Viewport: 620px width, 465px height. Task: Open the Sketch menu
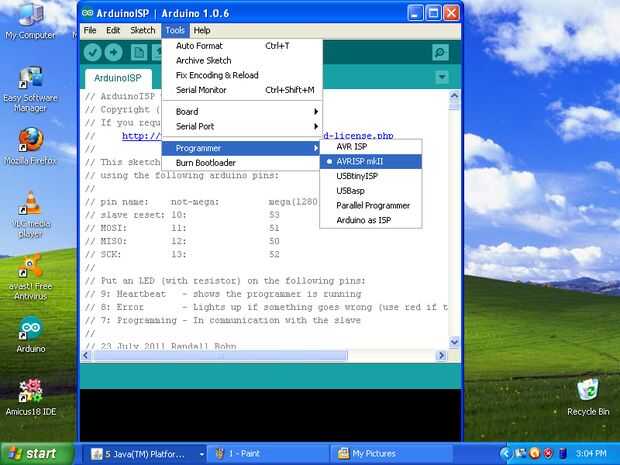143,30
